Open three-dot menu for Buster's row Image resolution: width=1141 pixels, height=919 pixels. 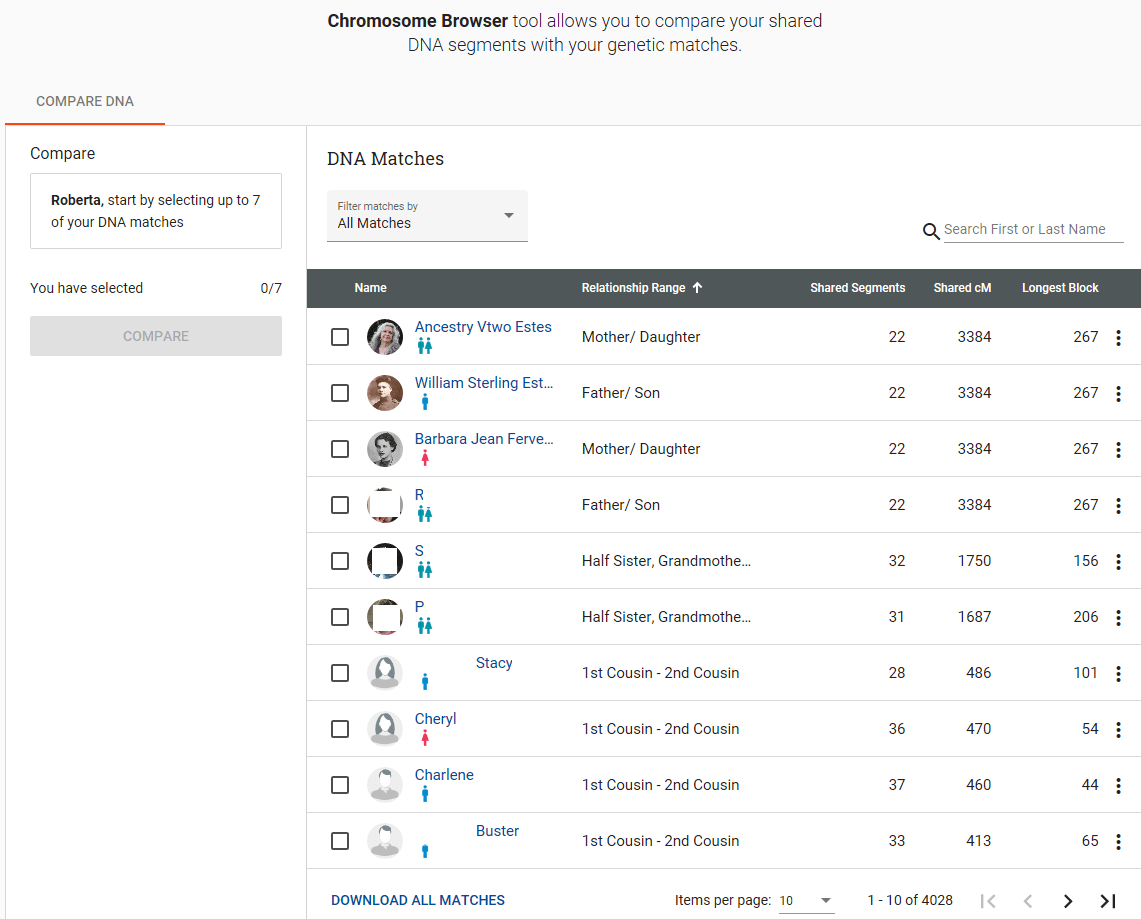[1118, 842]
